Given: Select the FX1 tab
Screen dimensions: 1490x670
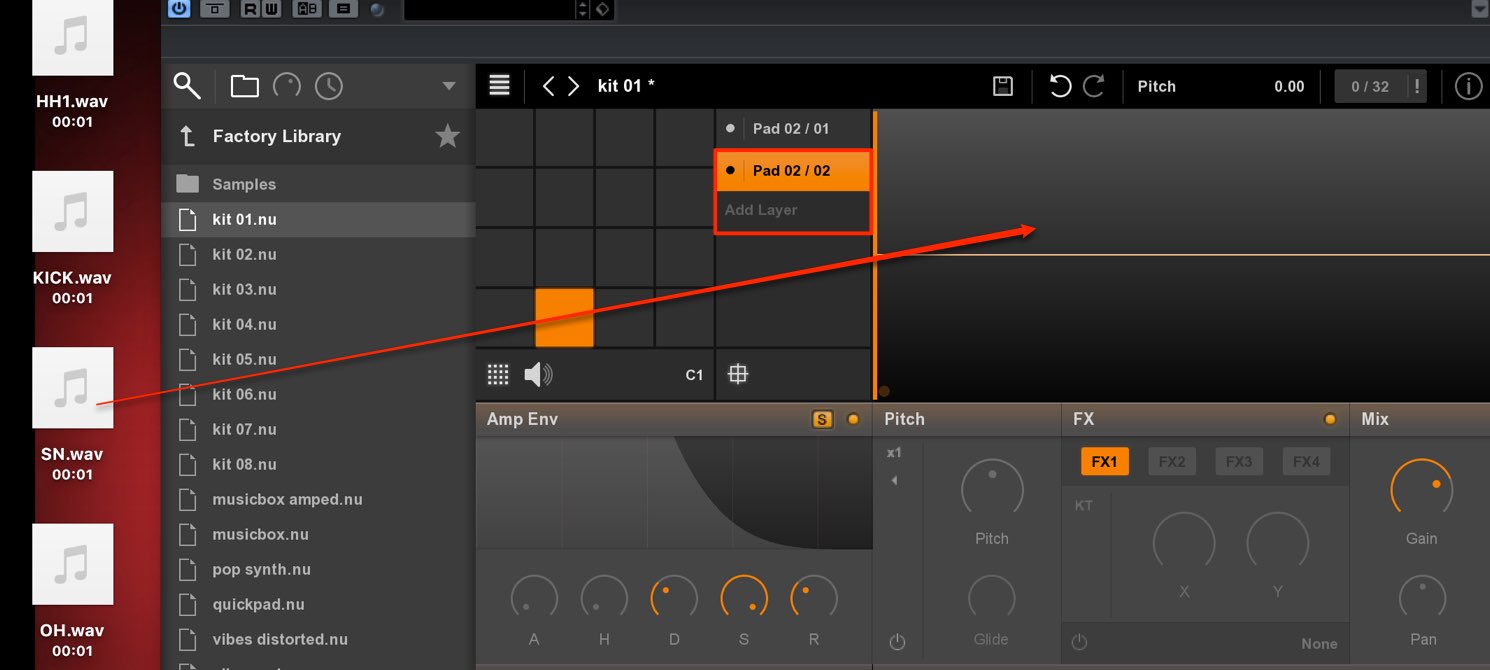Looking at the screenshot, I should coord(1104,462).
